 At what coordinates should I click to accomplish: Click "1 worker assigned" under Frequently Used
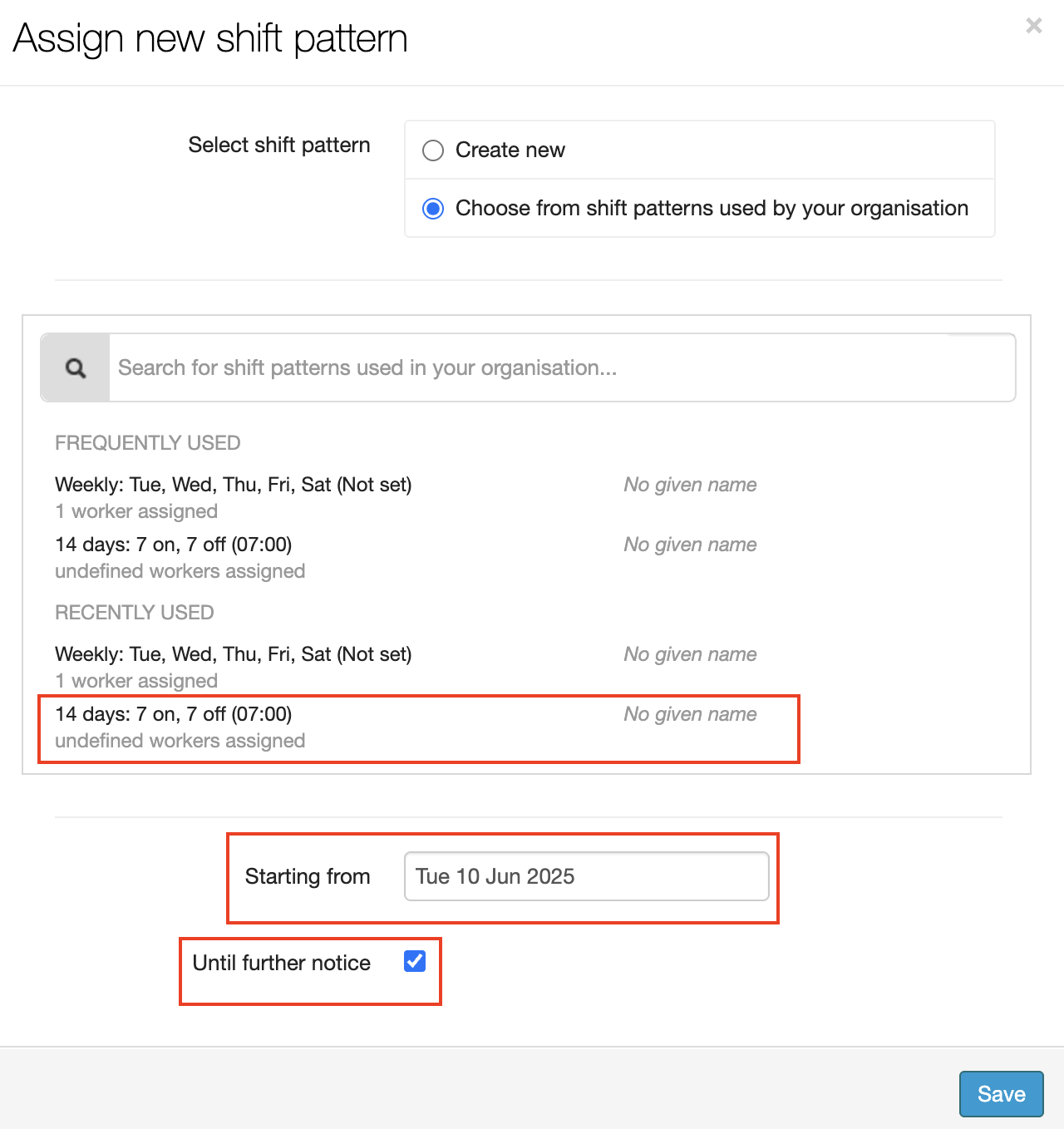(x=136, y=511)
